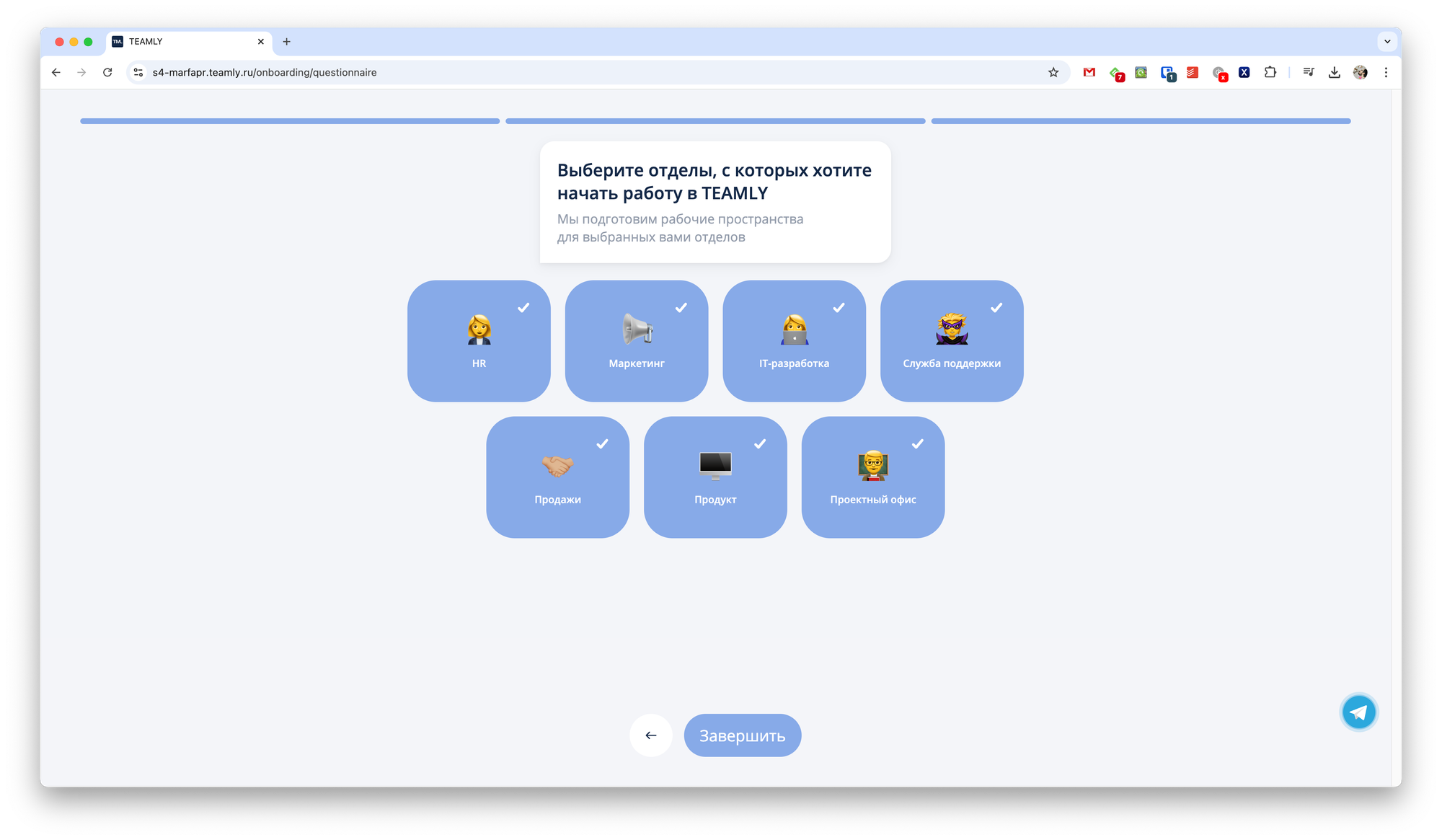Open the Telegram chat widget
The width and height of the screenshot is (1442, 840).
click(1358, 712)
